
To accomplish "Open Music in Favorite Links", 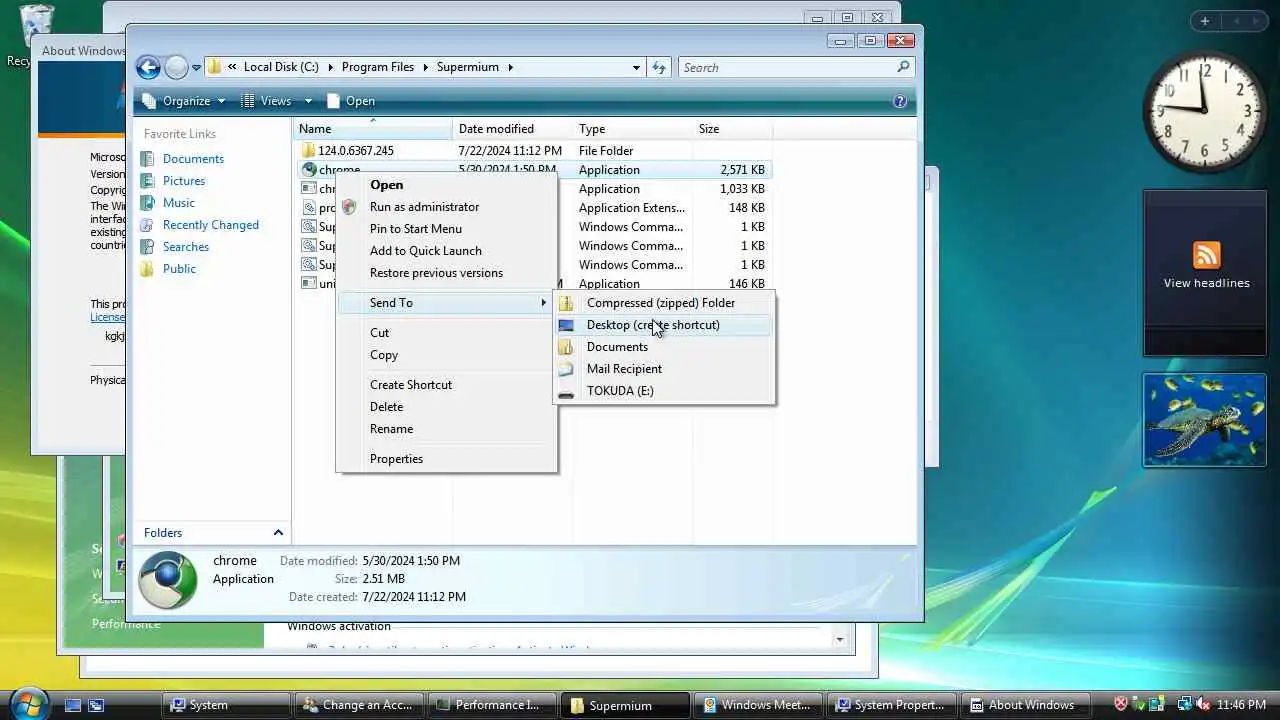I will click(179, 203).
